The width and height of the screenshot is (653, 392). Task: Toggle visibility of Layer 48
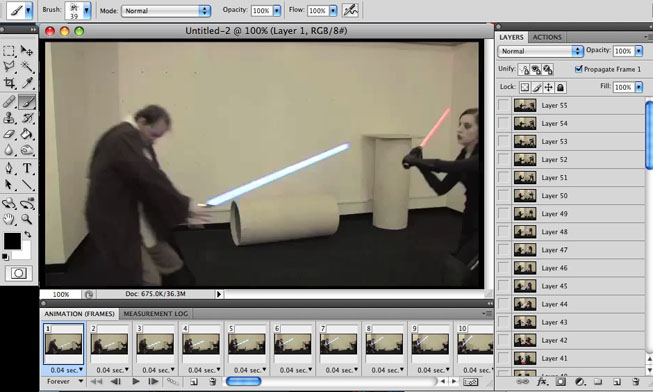click(503, 232)
